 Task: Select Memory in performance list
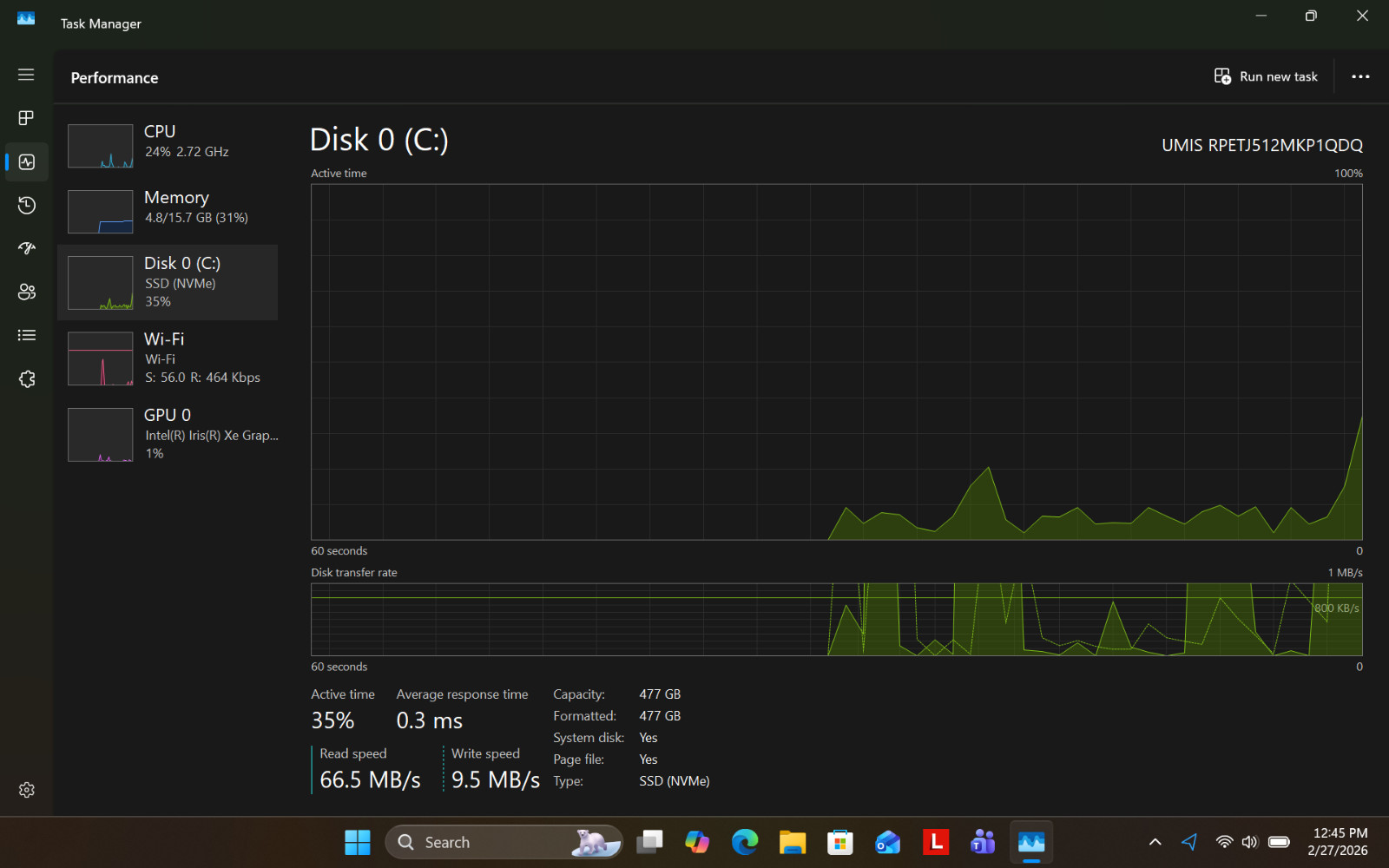pyautogui.click(x=168, y=211)
